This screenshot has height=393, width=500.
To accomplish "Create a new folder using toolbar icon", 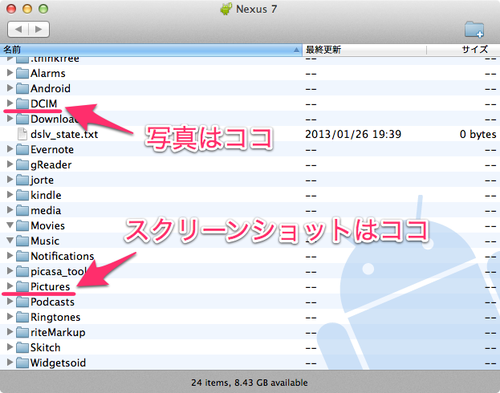I will click(x=474, y=30).
